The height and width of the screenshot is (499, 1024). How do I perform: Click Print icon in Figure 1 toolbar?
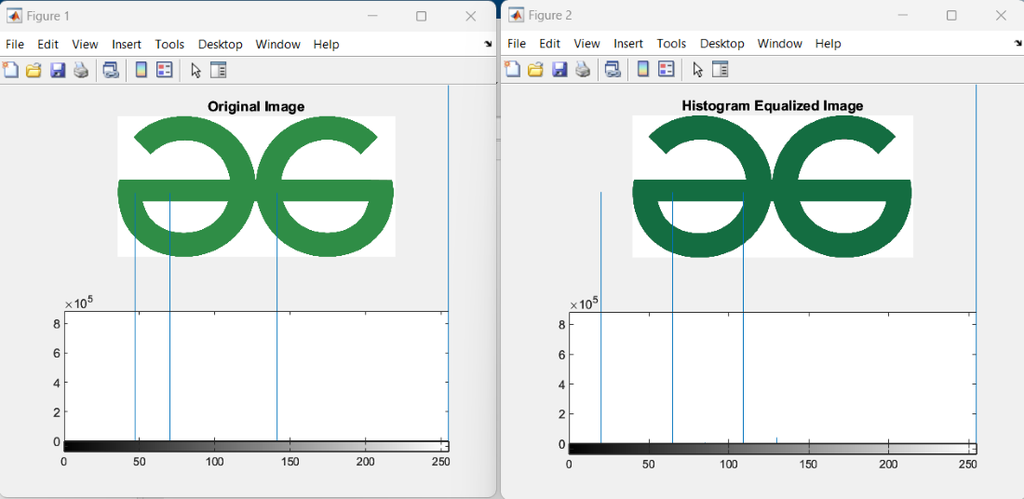coord(80,70)
